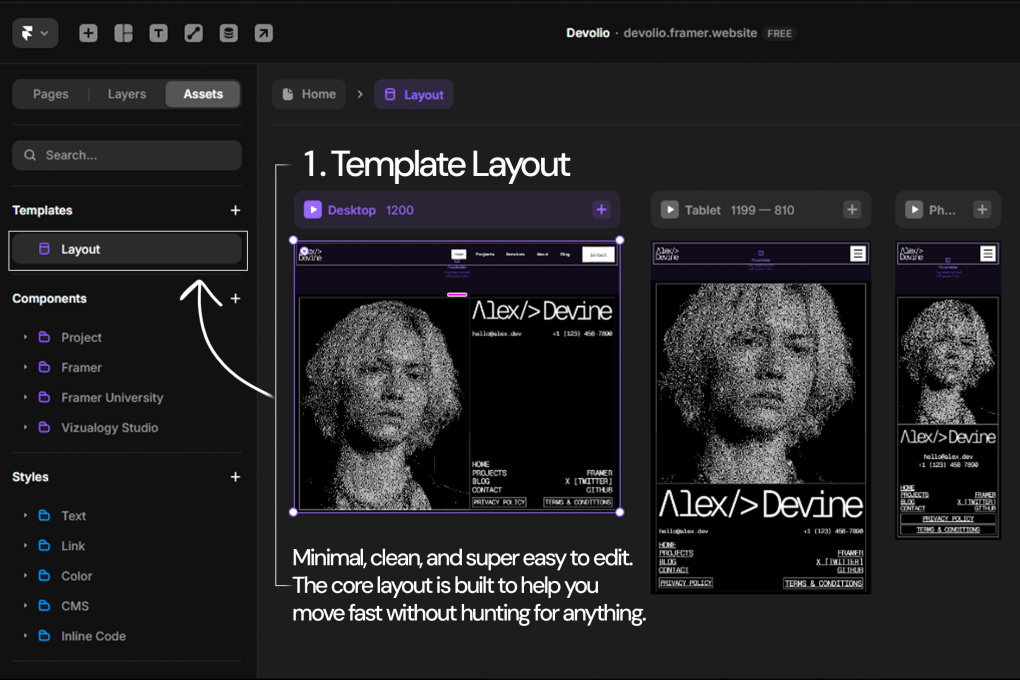This screenshot has height=680, width=1020.
Task: Switch to the Pages tab
Action: 51,94
